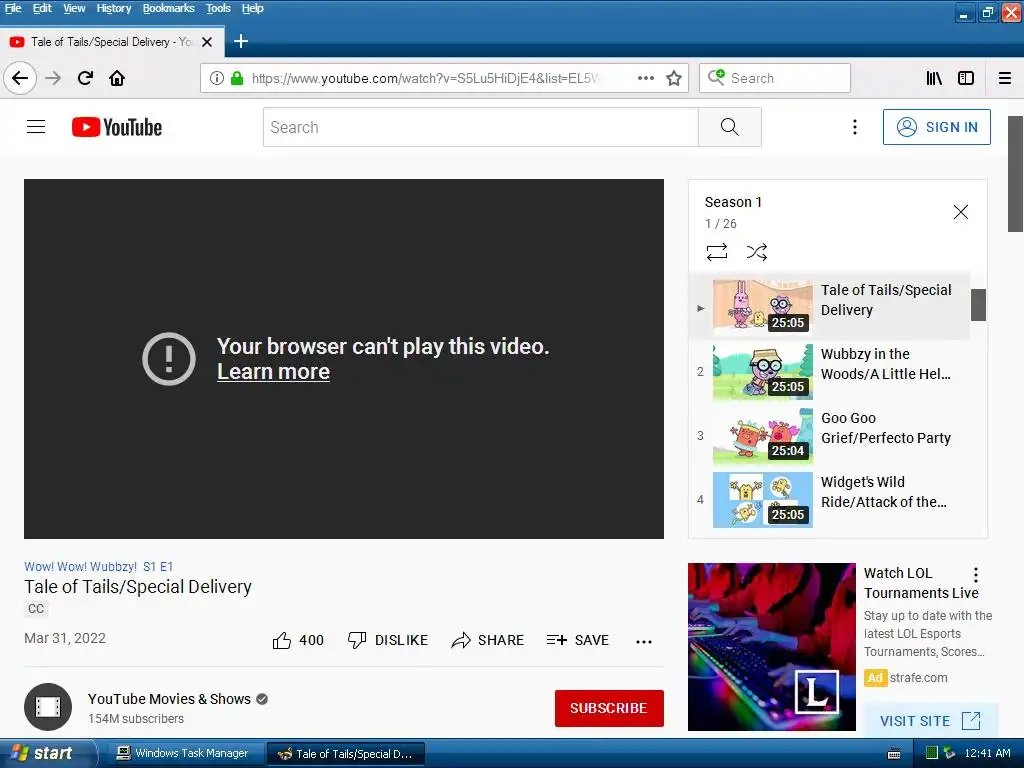Click the LOL Tournaments ad image
The height and width of the screenshot is (768, 1024).
click(x=772, y=647)
